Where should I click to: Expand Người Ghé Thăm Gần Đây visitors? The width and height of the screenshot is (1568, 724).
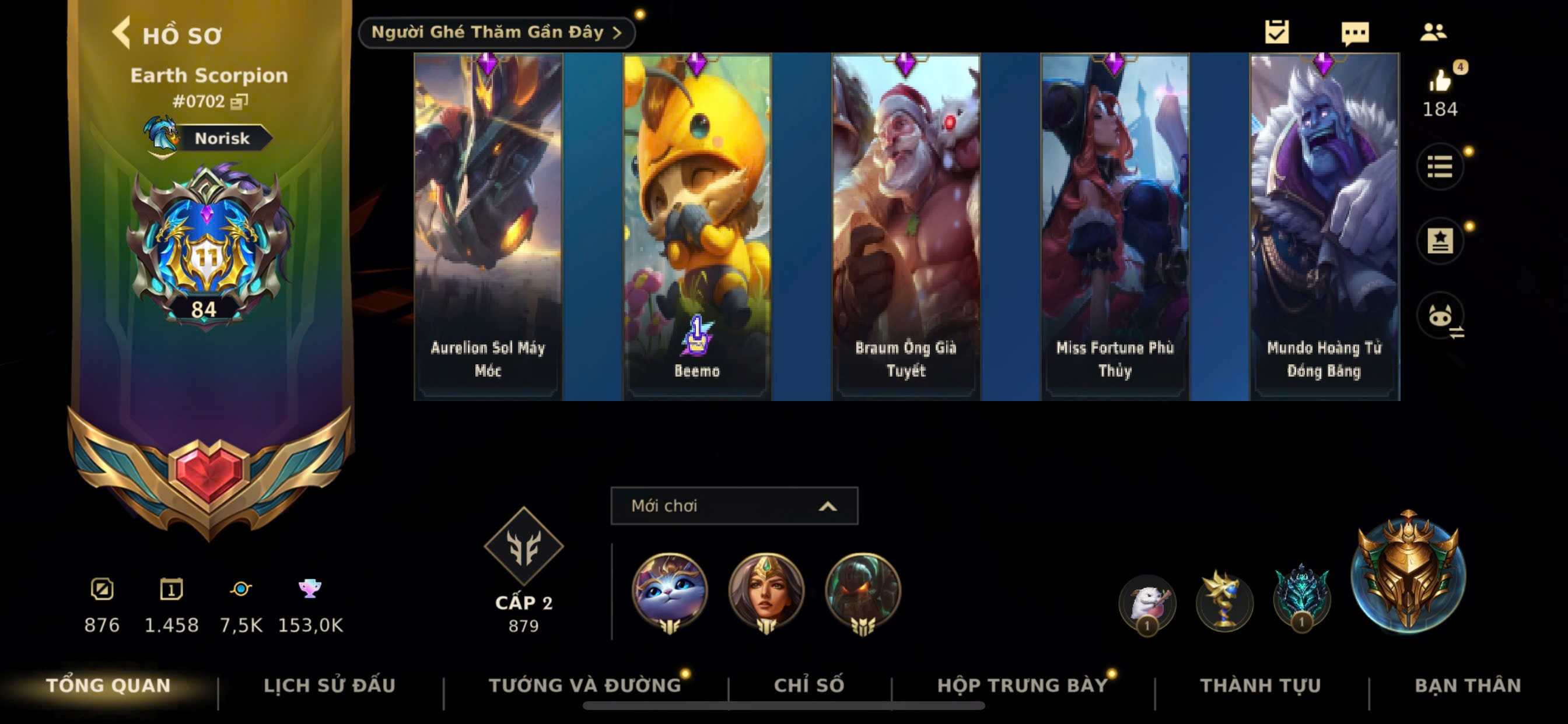[496, 32]
